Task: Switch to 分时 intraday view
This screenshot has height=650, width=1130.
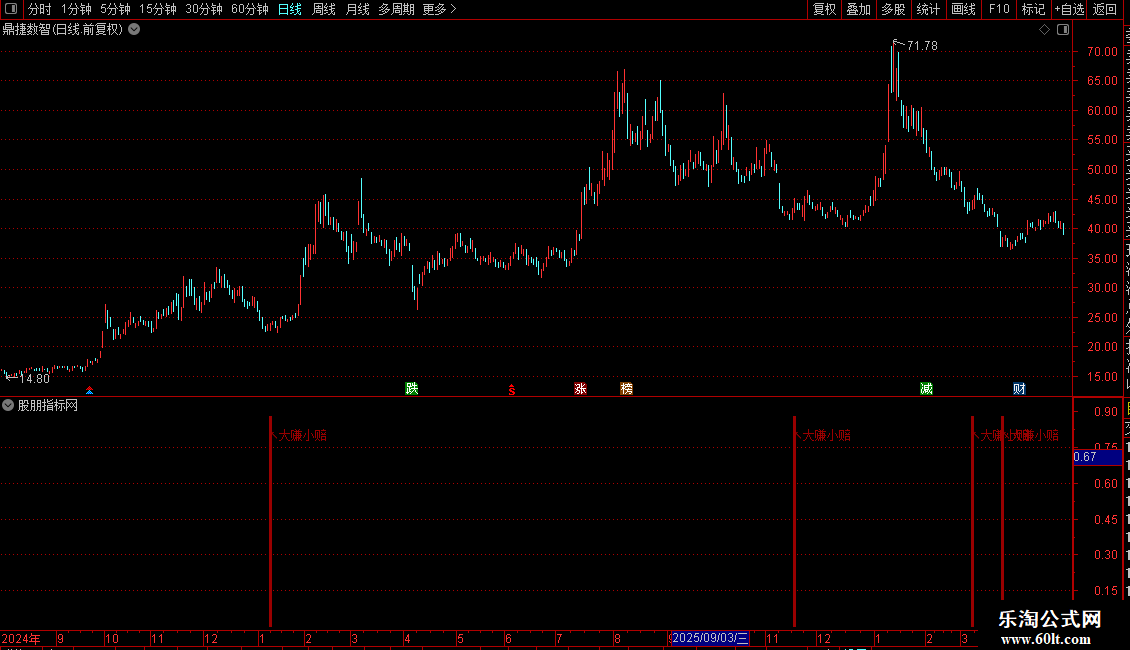Action: (x=40, y=9)
